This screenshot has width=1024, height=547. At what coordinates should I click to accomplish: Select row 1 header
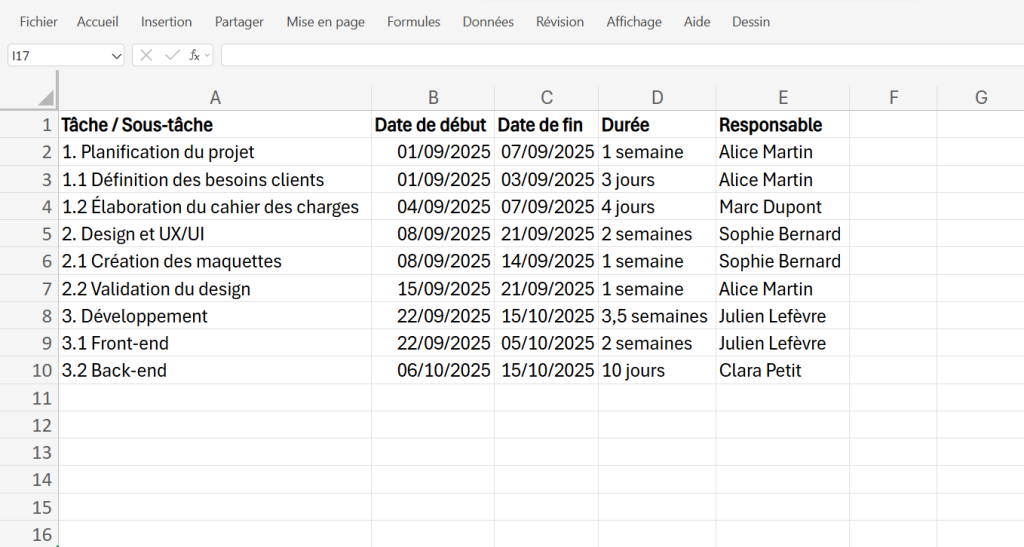(x=29, y=125)
